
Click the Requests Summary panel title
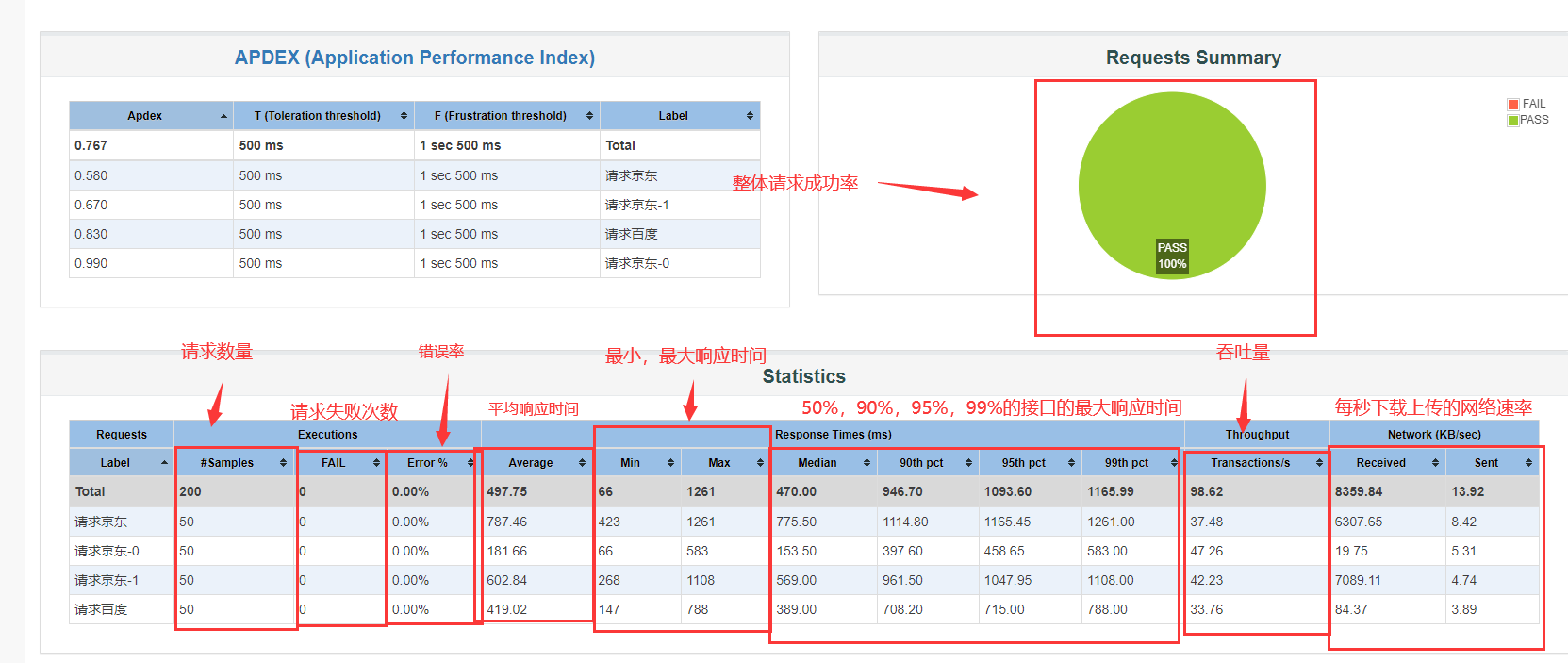pyautogui.click(x=1194, y=58)
